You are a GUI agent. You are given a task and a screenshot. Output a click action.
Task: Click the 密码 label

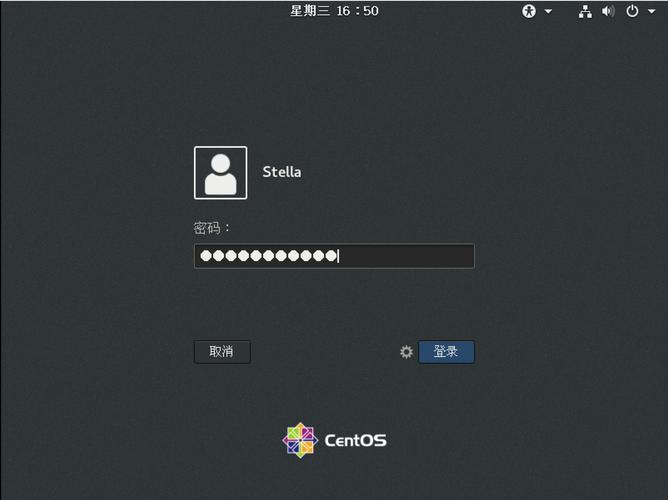click(x=211, y=228)
